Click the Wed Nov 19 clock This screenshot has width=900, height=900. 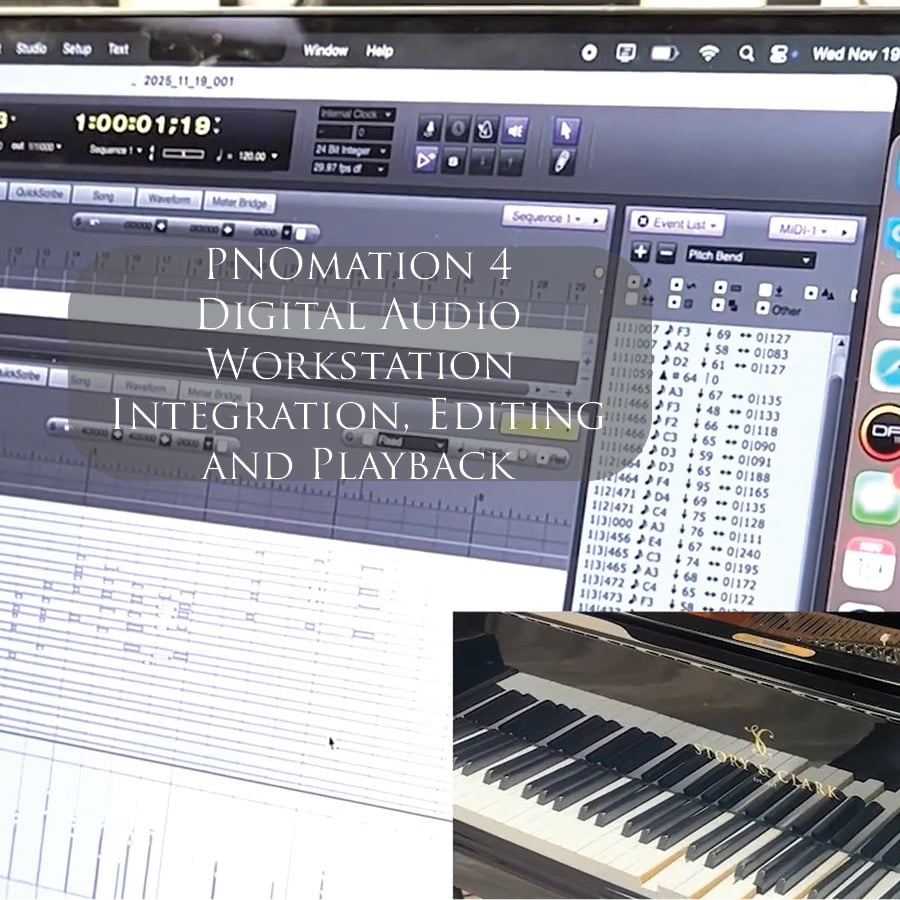point(855,54)
